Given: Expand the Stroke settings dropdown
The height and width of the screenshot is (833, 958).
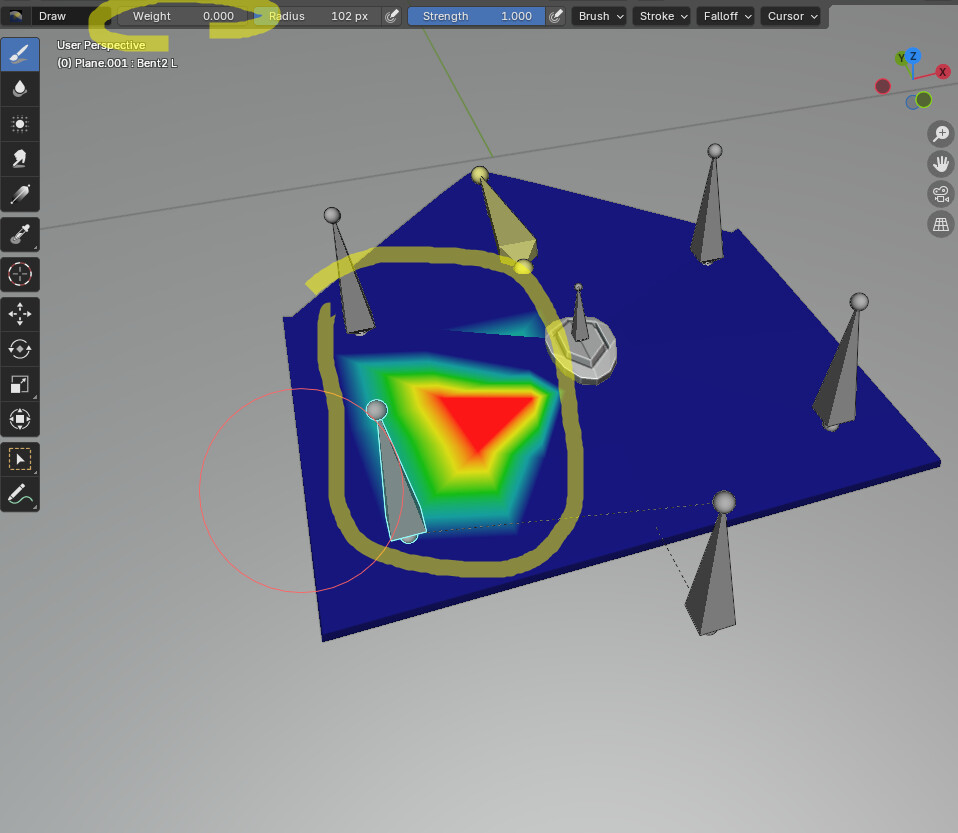Looking at the screenshot, I should coord(661,16).
